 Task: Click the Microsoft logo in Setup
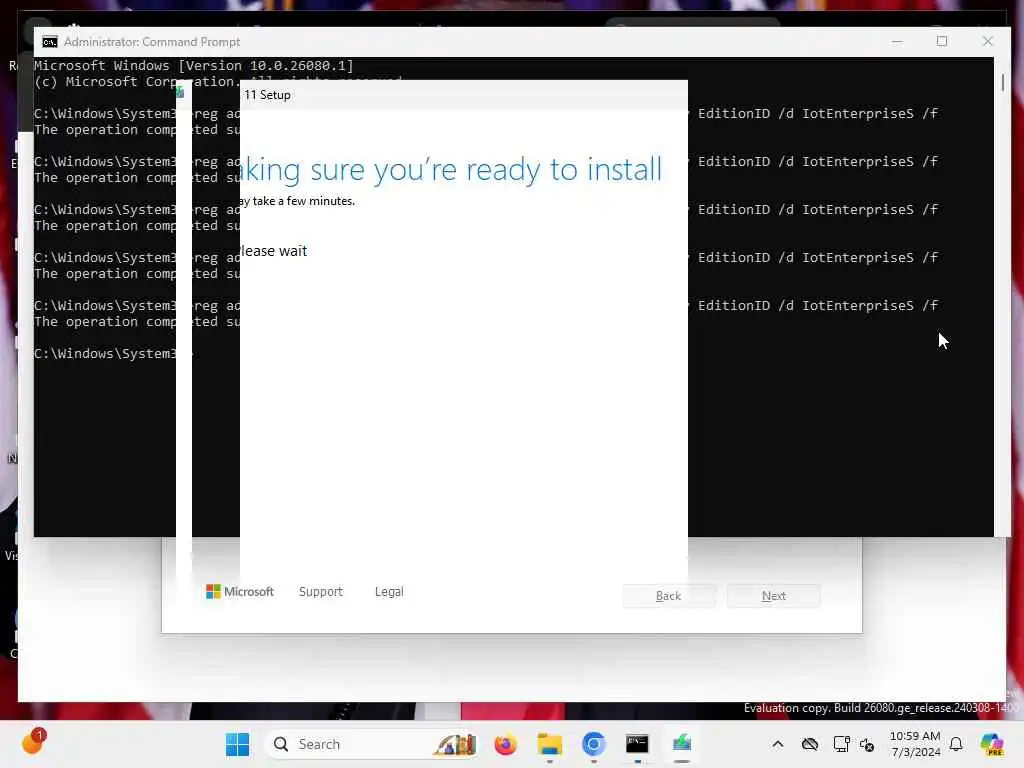tap(240, 592)
